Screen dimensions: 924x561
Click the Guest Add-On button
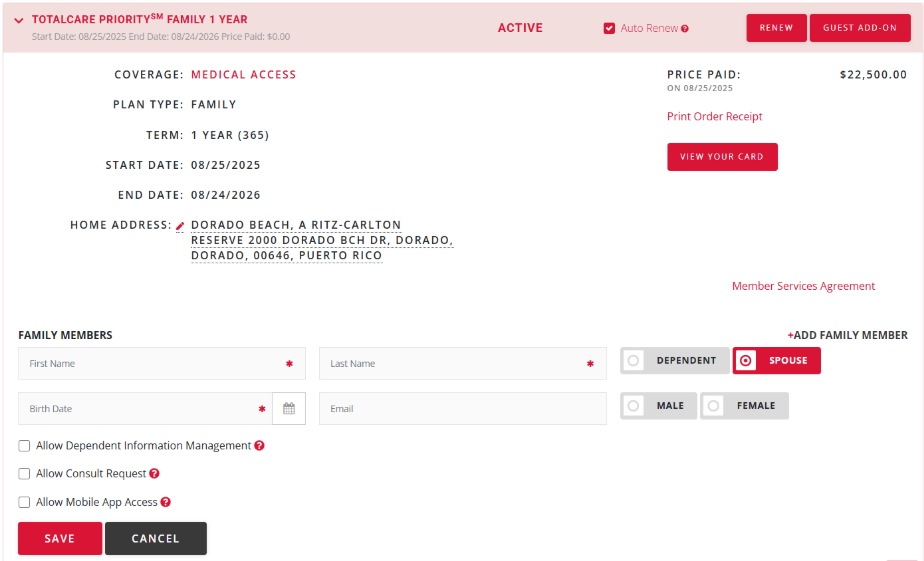pyautogui.click(x=859, y=28)
